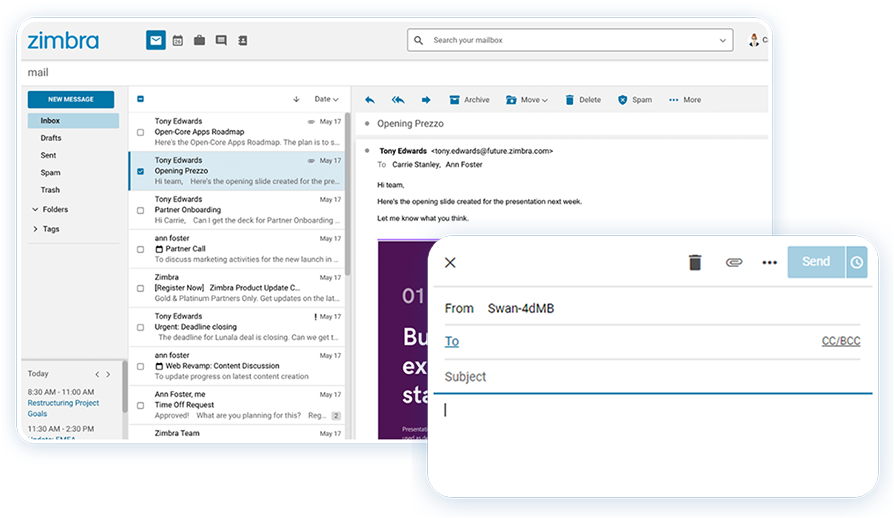894x518 pixels.
Task: Open Restructuring Project Goals event link
Action: (63, 408)
